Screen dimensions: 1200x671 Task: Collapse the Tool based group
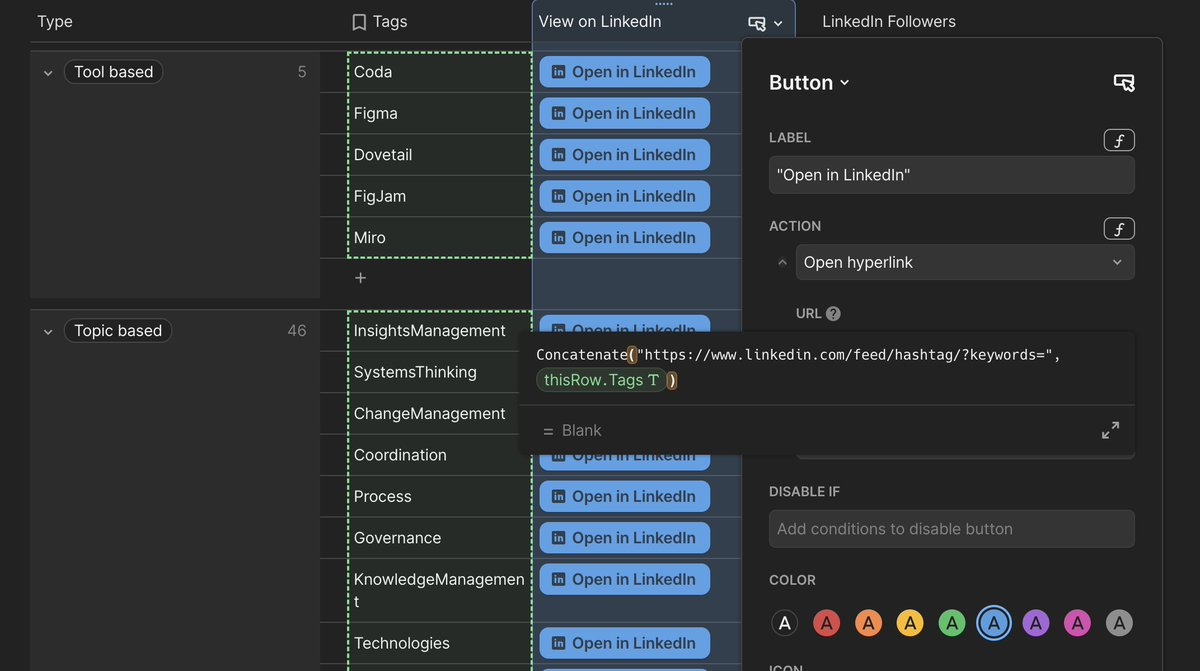[x=48, y=73]
